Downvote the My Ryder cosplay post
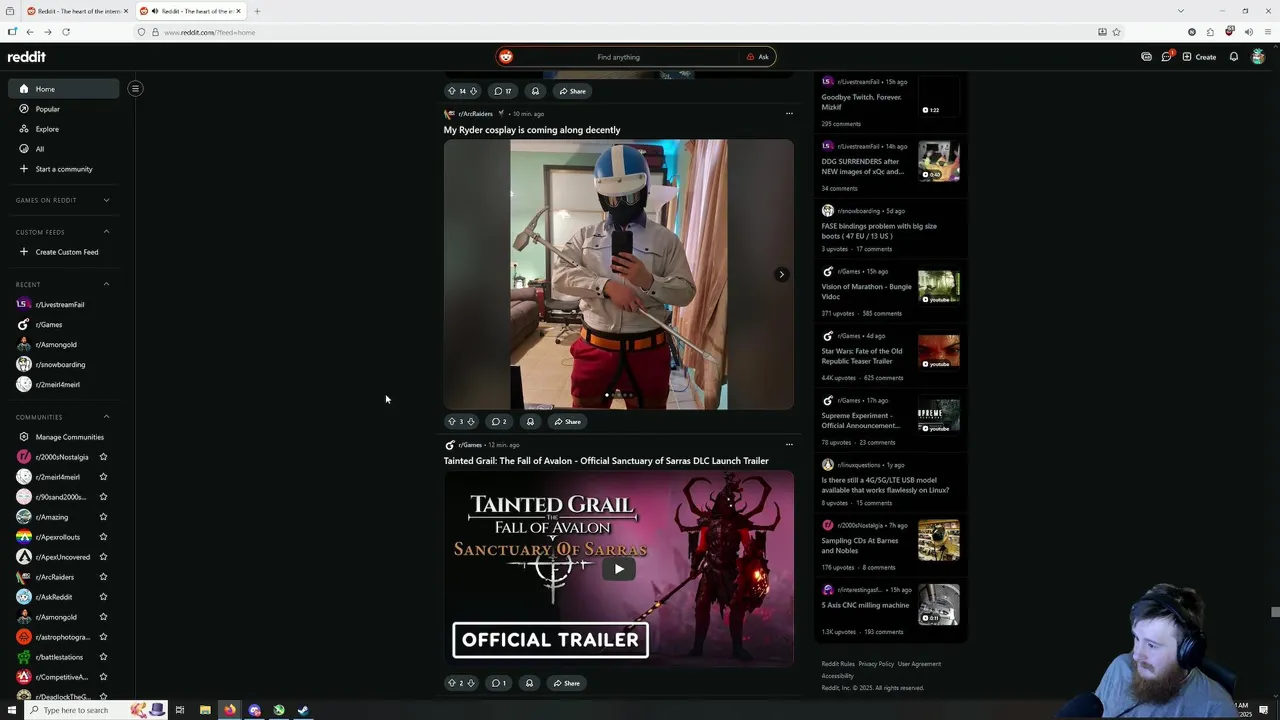 (470, 421)
